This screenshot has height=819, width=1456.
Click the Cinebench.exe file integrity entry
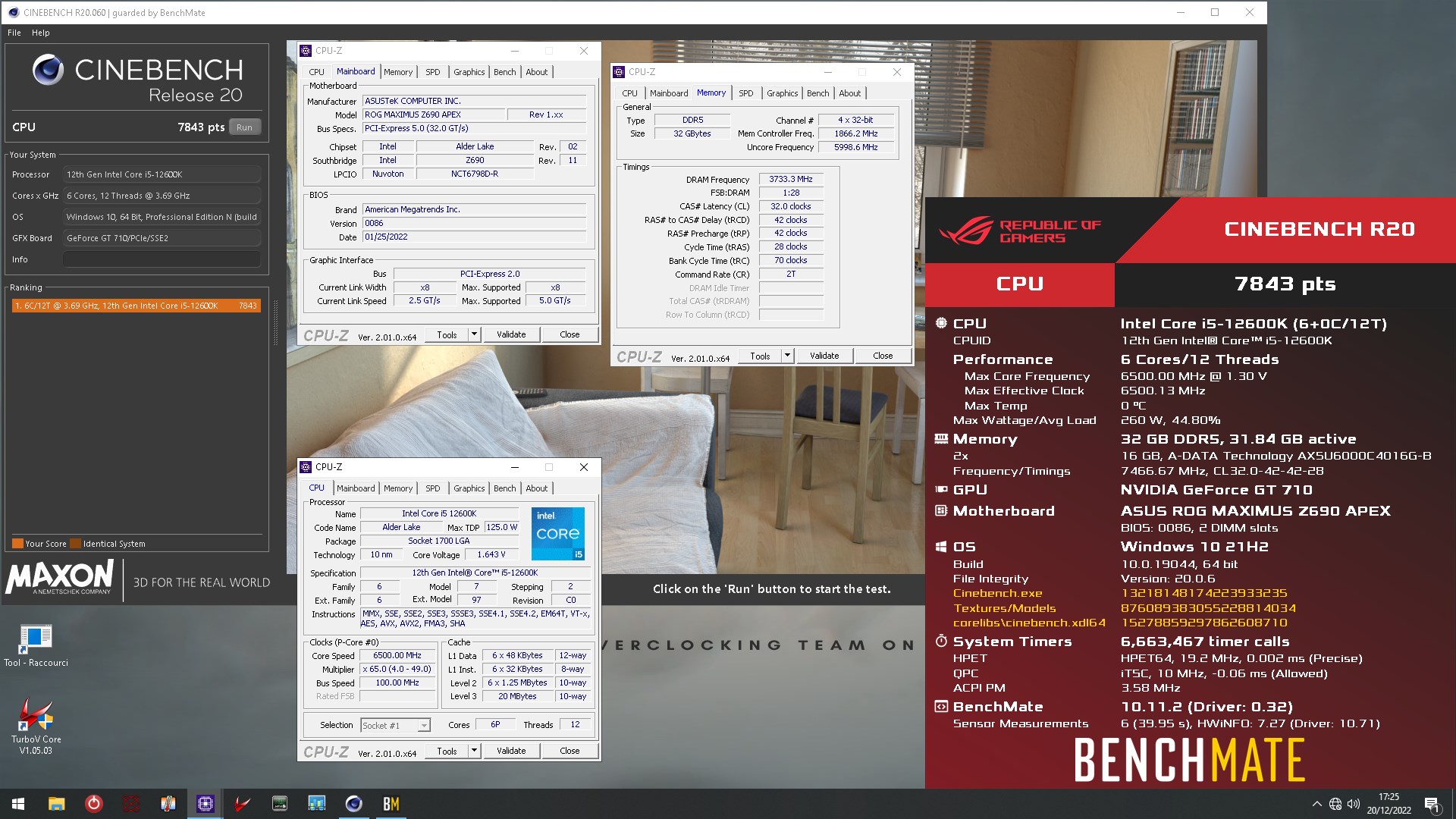tap(997, 593)
